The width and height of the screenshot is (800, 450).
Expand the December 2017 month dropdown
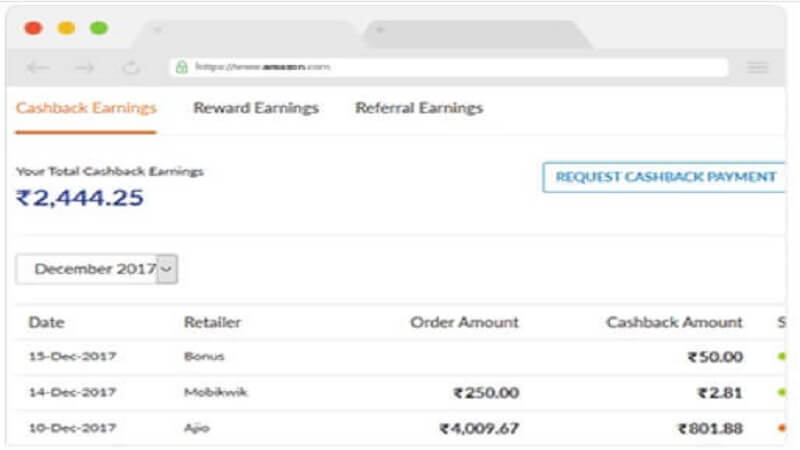pyautogui.click(x=168, y=269)
